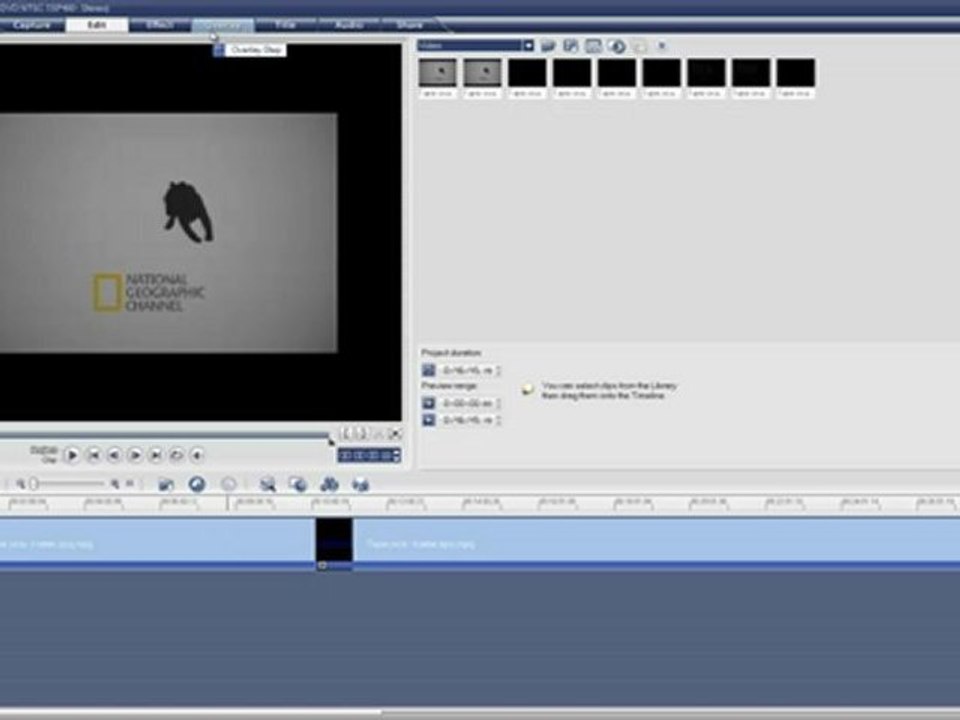Click the load video folder icon

tap(548, 46)
